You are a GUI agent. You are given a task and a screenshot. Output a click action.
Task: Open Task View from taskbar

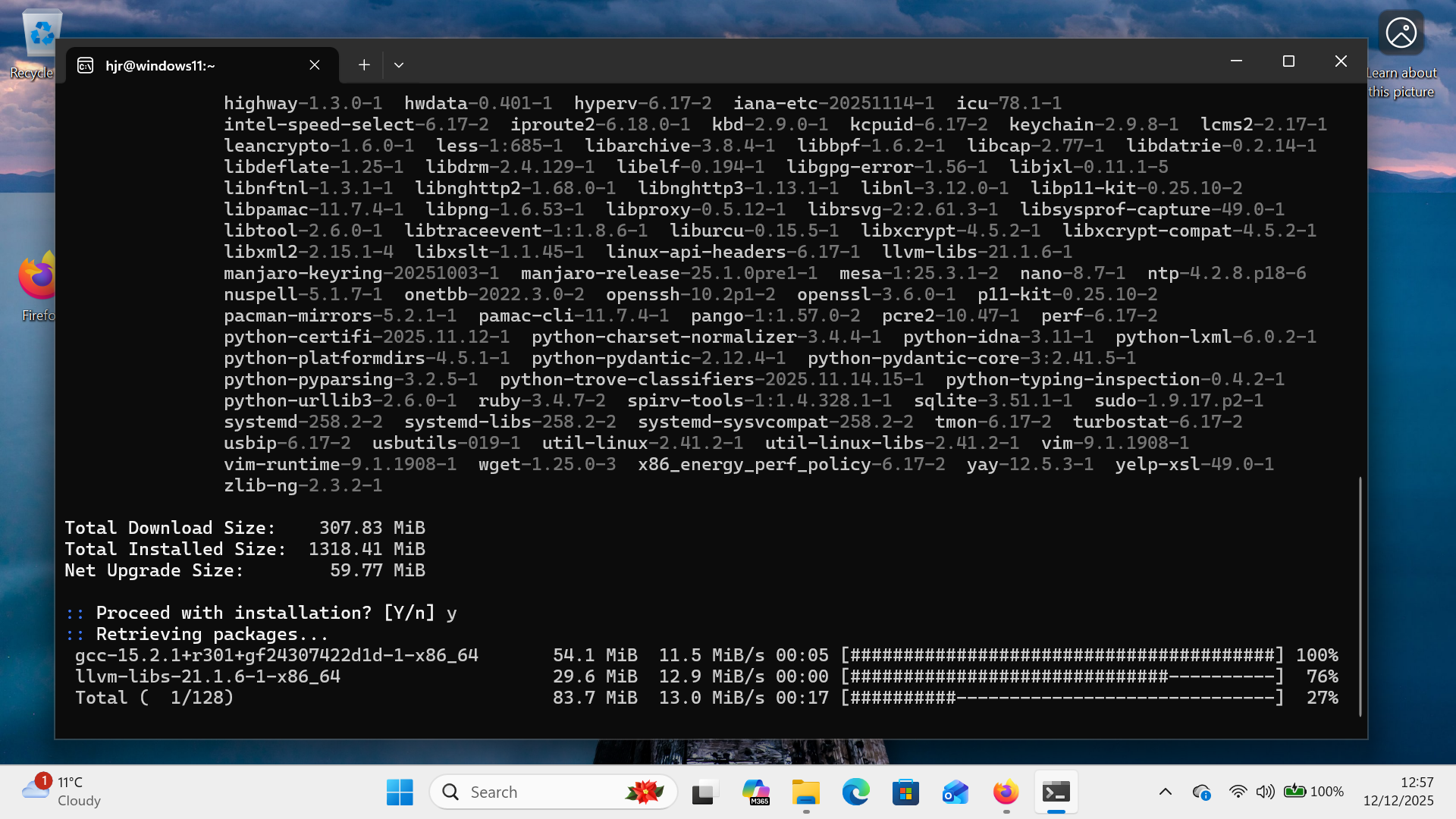point(705,792)
